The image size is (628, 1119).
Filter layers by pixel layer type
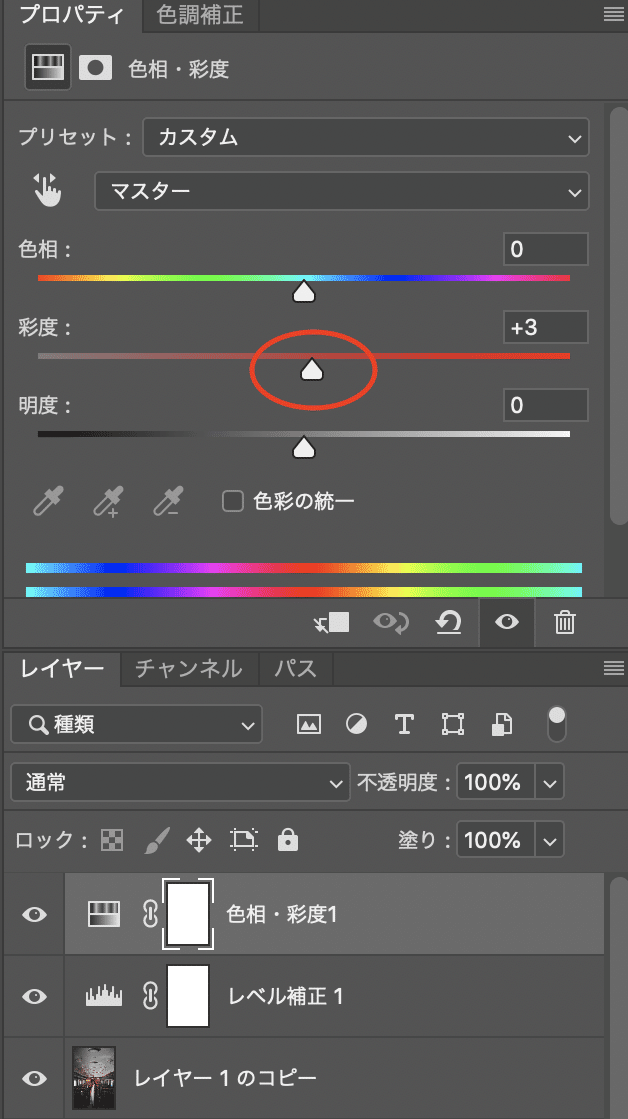coord(308,724)
